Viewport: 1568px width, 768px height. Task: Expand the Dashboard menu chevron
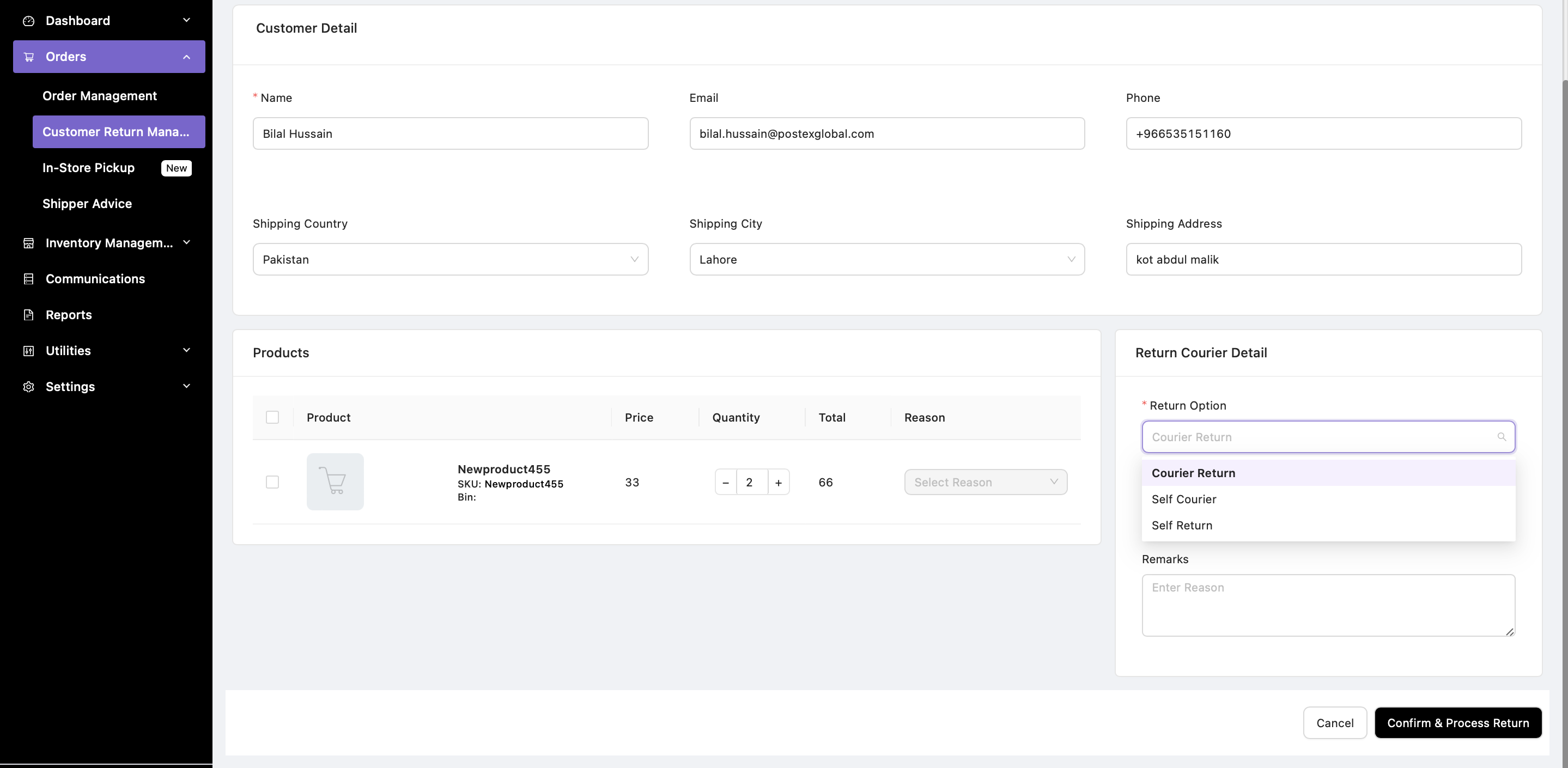point(186,20)
